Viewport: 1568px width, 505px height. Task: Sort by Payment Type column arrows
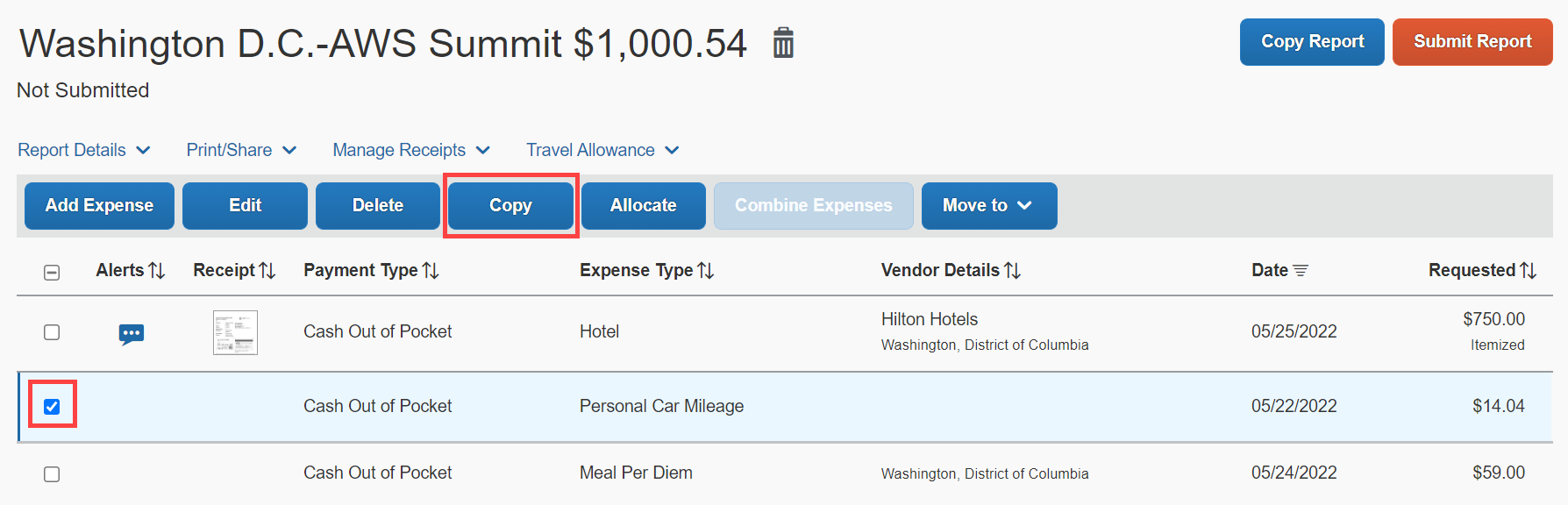431,271
